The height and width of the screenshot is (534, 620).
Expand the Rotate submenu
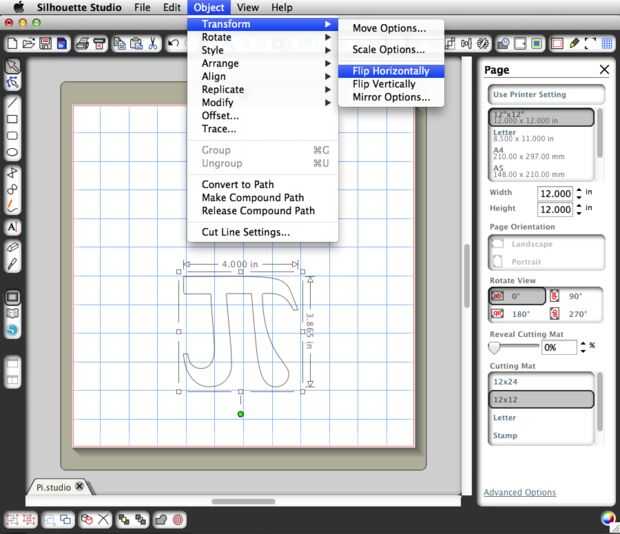coord(263,37)
